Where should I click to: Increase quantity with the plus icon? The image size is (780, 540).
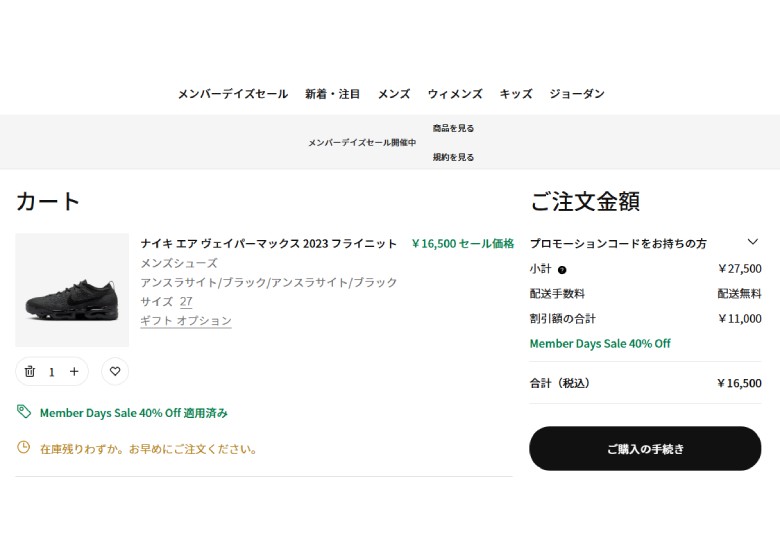(x=74, y=371)
